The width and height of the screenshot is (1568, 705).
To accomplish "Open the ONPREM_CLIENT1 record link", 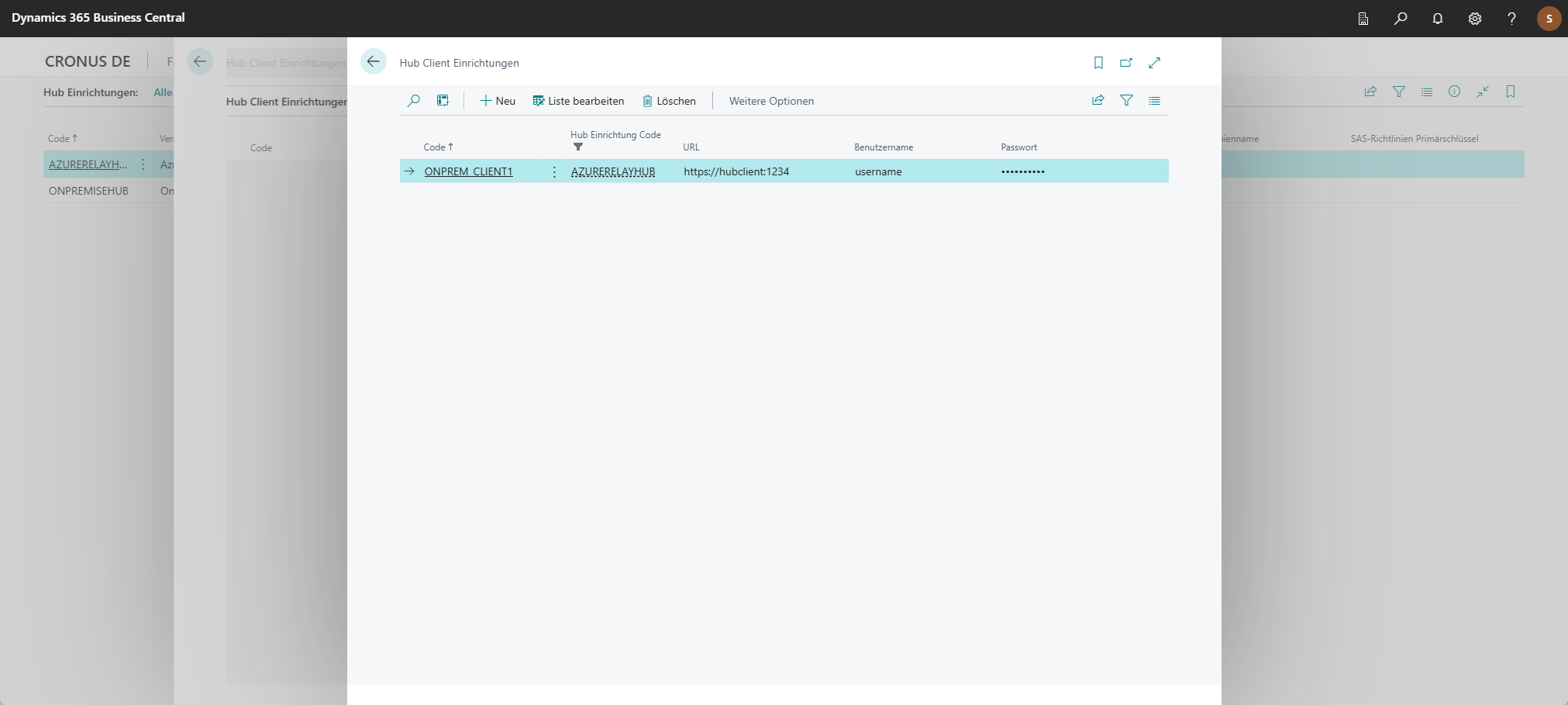I will (x=468, y=171).
